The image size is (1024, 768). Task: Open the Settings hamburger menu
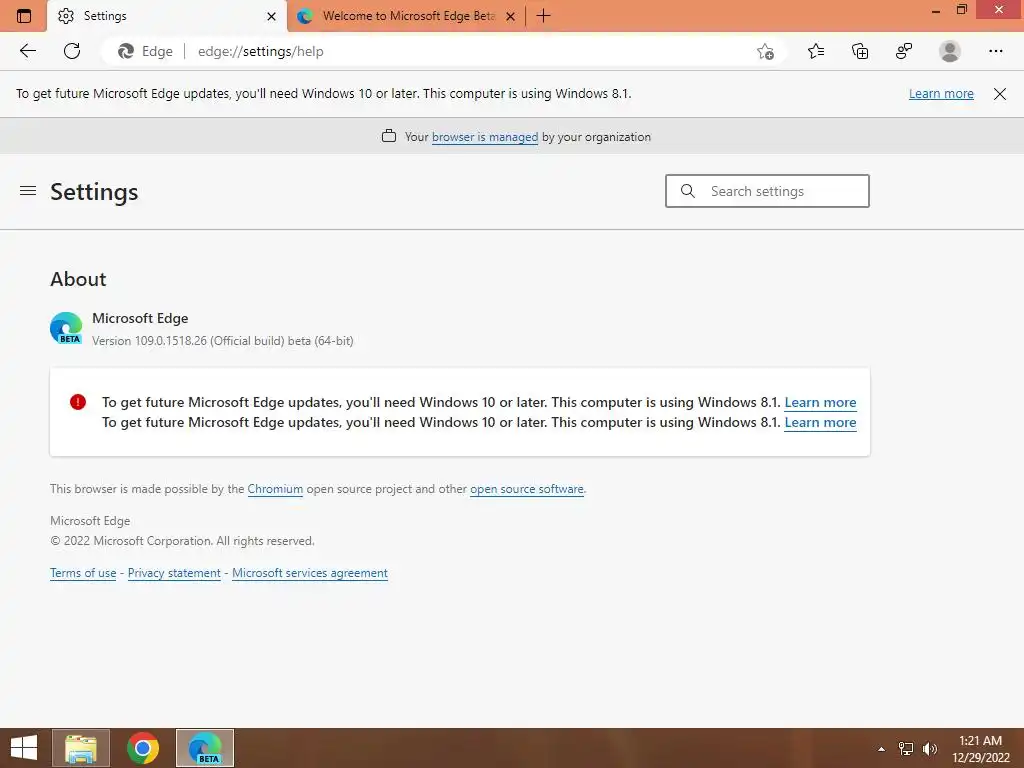[x=28, y=191]
